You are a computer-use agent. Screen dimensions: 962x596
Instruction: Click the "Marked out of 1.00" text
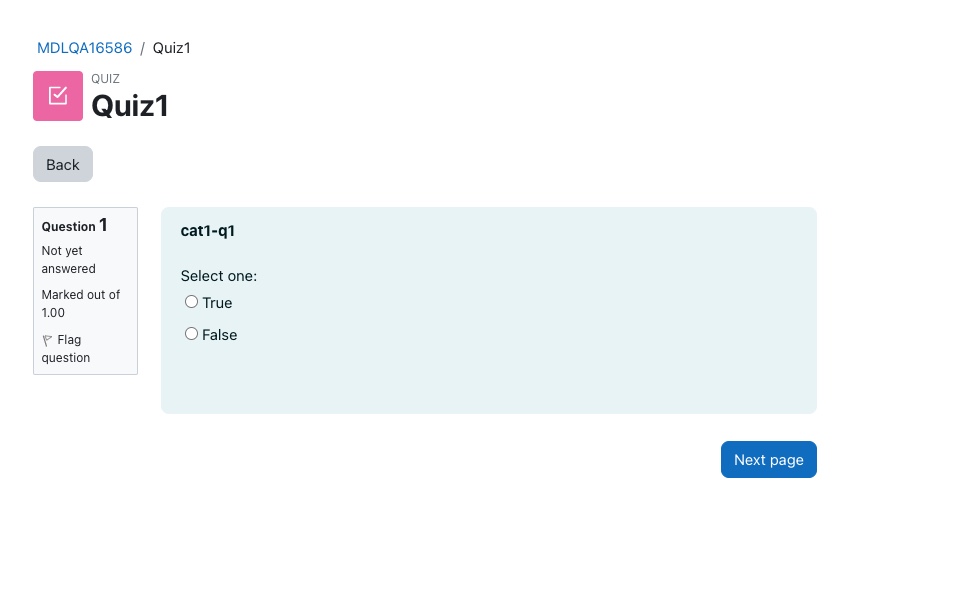tap(81, 304)
